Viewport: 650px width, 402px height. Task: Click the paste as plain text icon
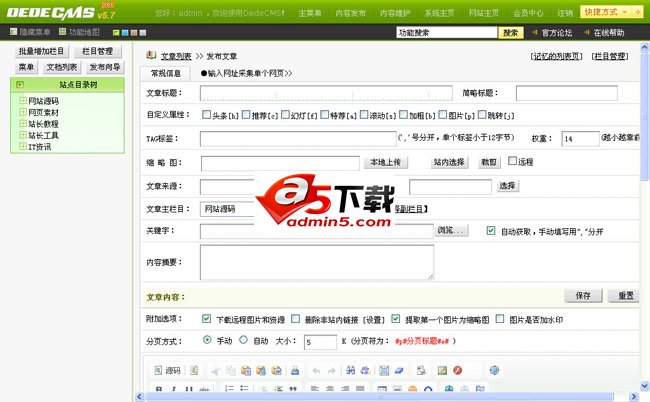coord(261,371)
